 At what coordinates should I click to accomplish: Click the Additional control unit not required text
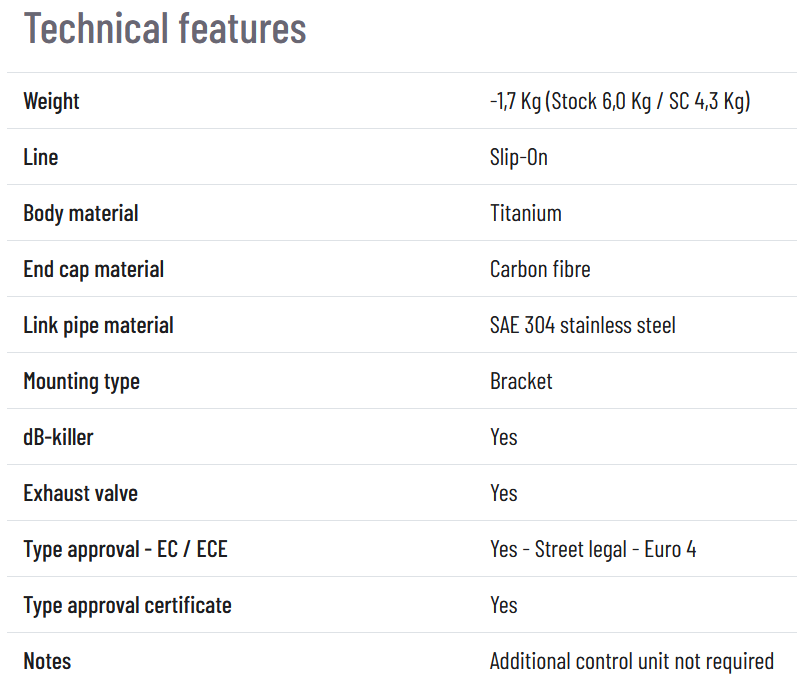(631, 661)
